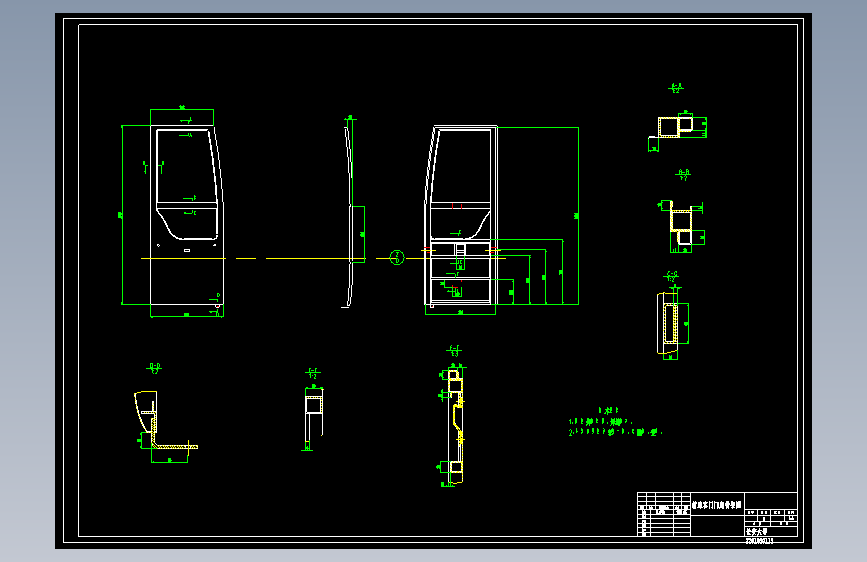Select the tall vertical section view with three tubes
This screenshot has width=867, height=562.
(455, 425)
